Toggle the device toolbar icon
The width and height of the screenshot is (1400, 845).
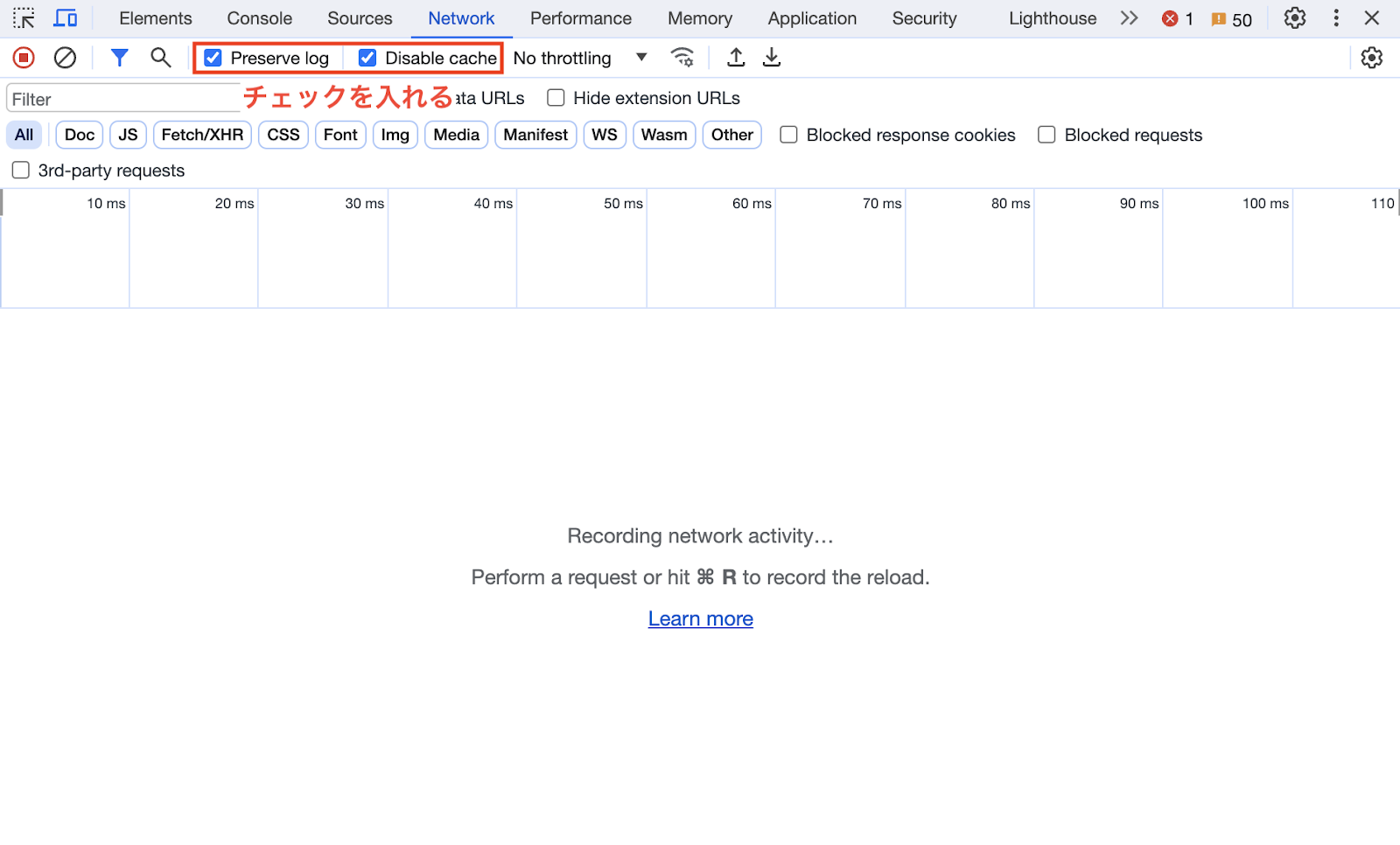(66, 18)
